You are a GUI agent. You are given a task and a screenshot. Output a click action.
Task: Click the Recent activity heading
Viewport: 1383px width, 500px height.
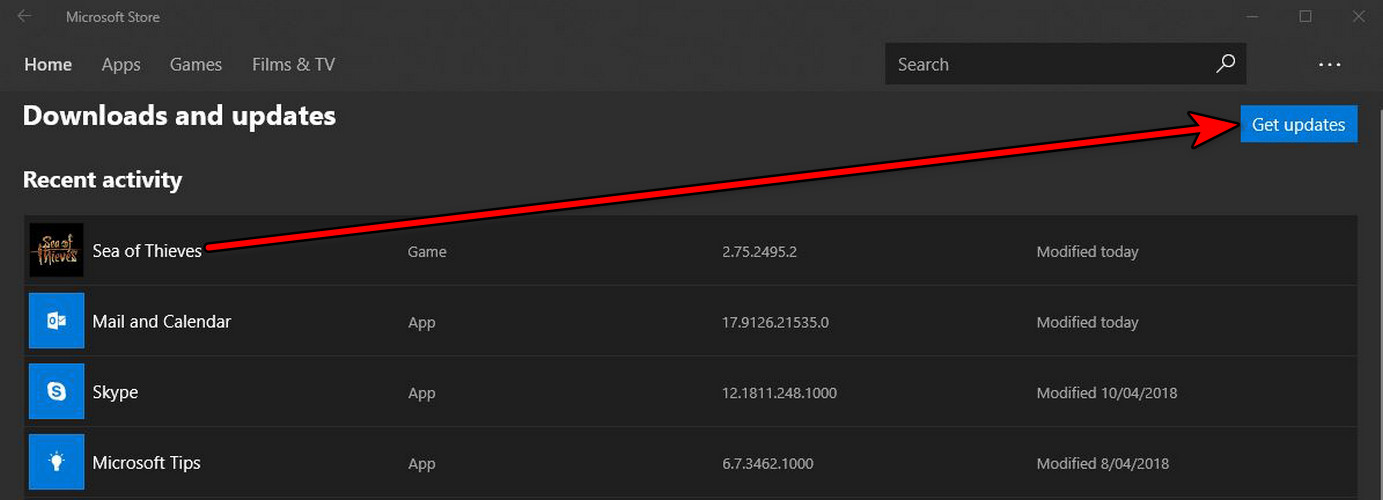tap(102, 180)
